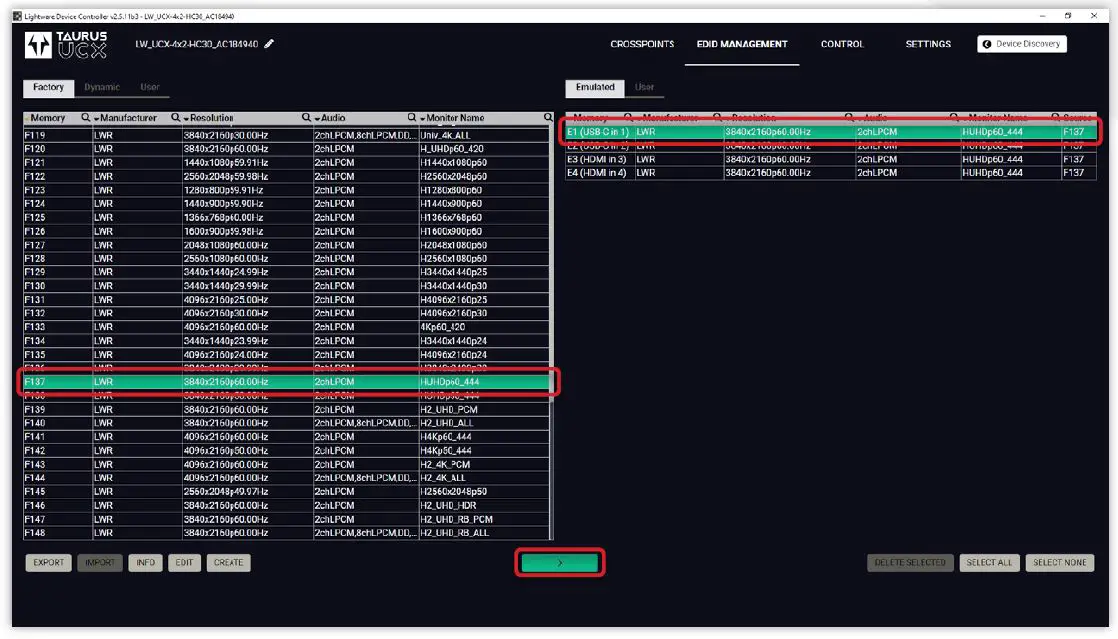Select the F127 H2048x1080p60 row

point(287,245)
